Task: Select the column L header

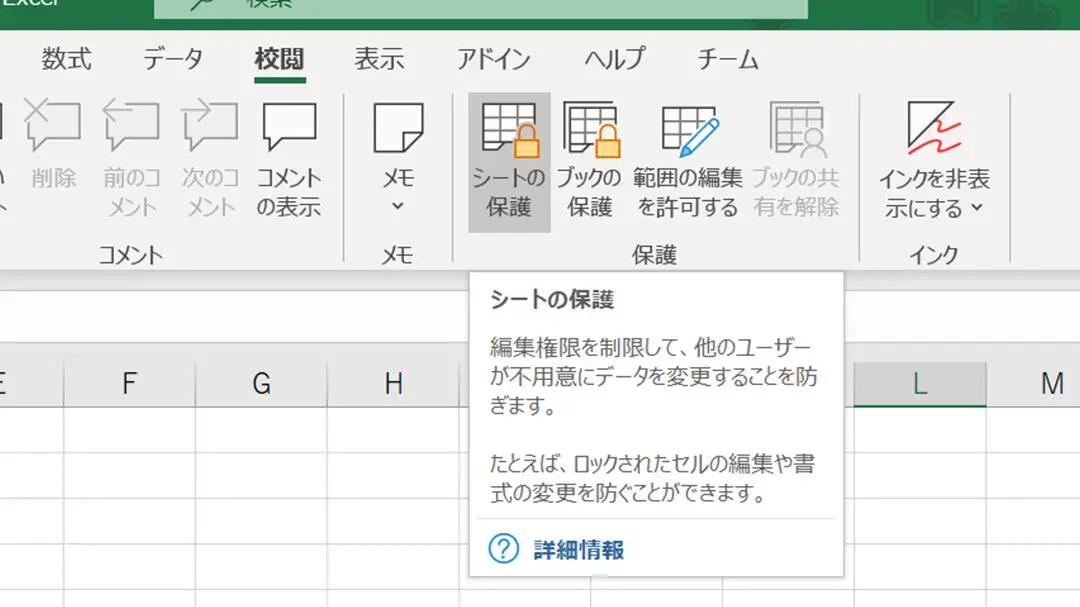Action: (x=918, y=383)
